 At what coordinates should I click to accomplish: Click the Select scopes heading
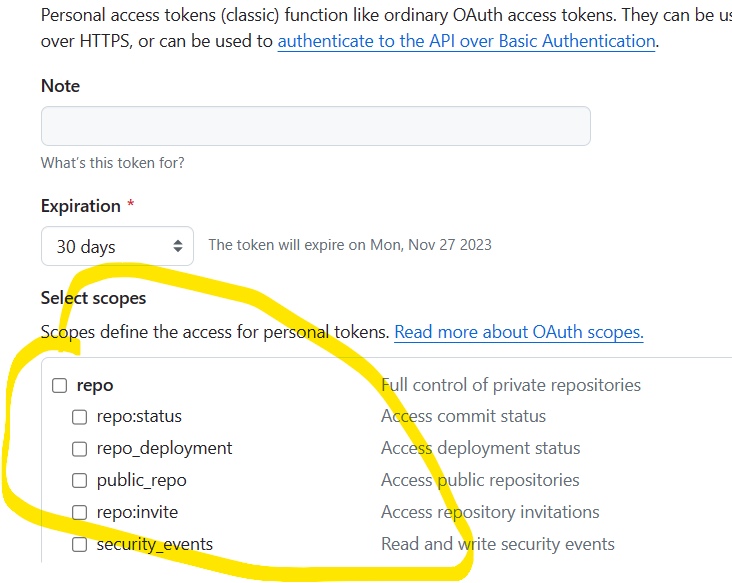[93, 298]
